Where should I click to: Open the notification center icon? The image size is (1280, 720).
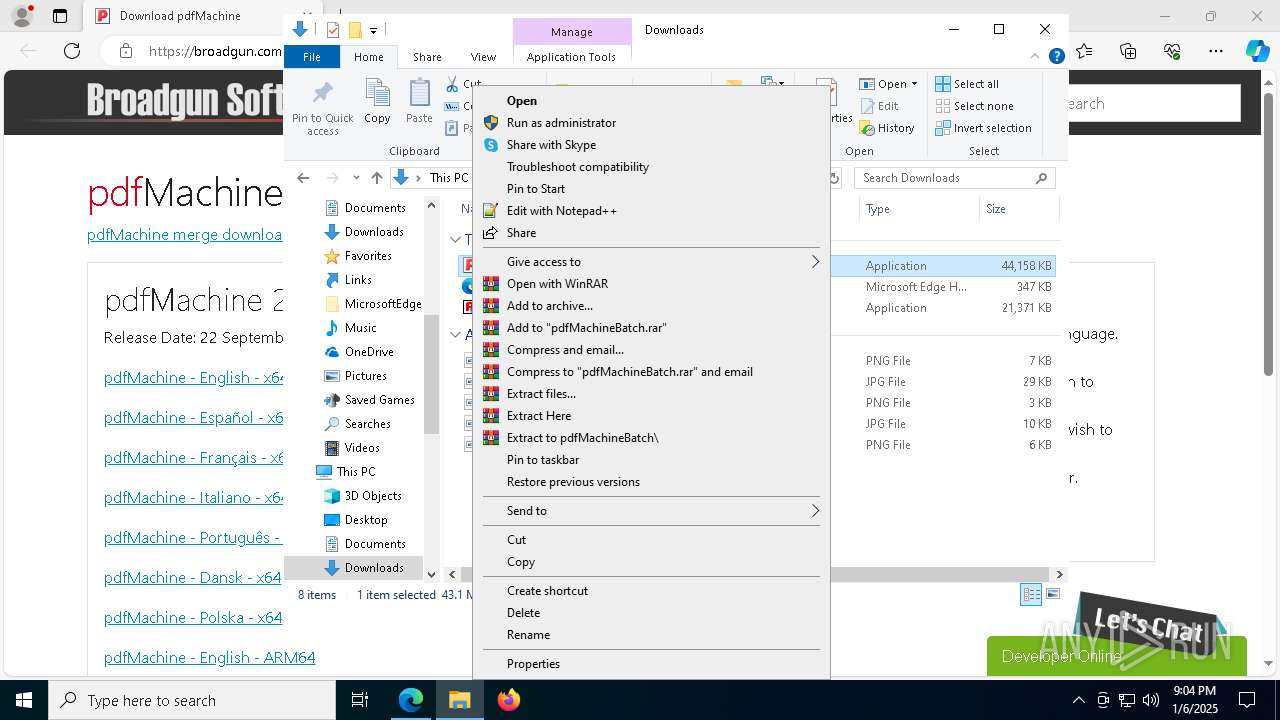point(1247,700)
